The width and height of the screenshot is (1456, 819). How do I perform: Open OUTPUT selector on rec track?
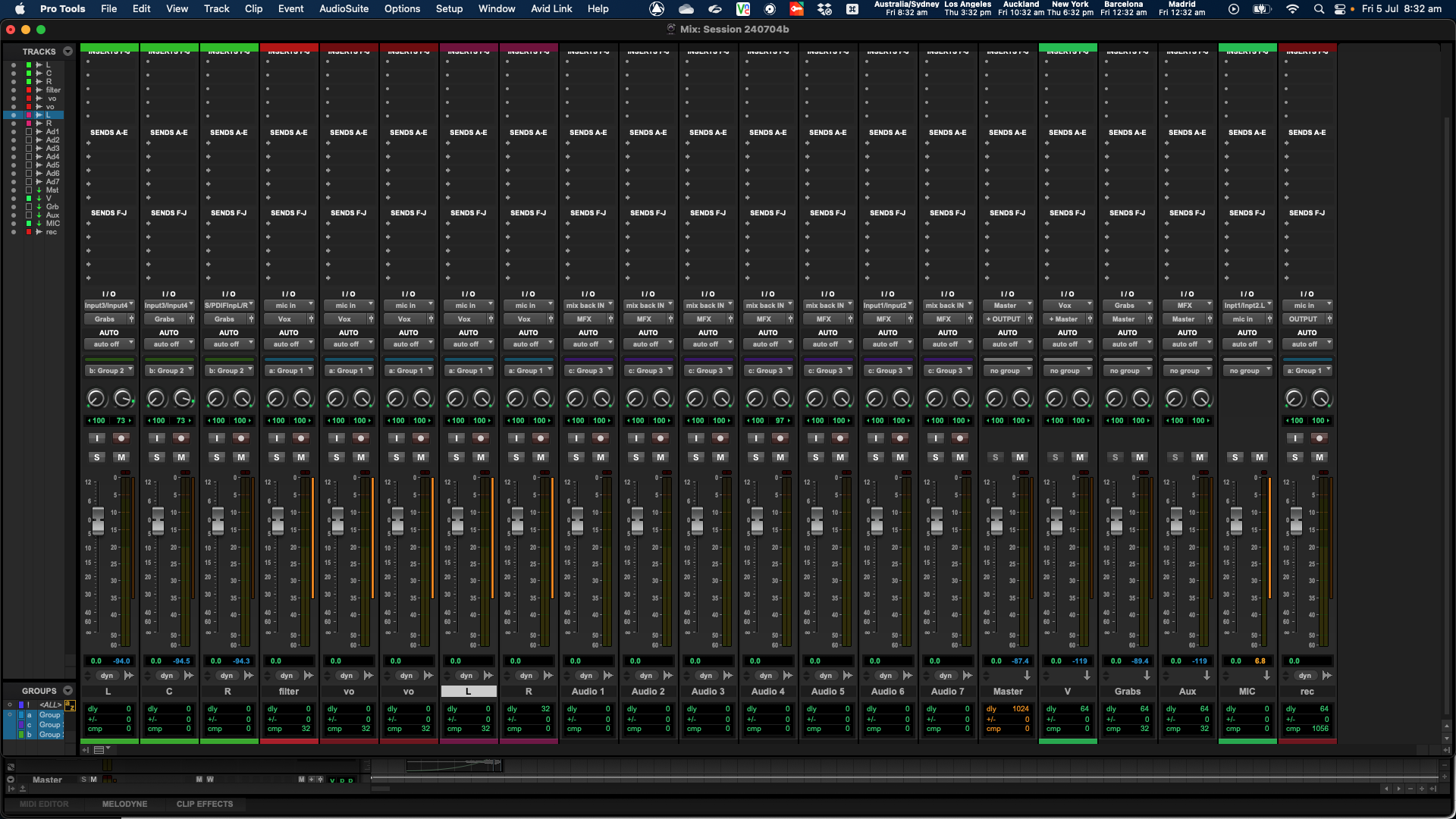(x=1304, y=319)
